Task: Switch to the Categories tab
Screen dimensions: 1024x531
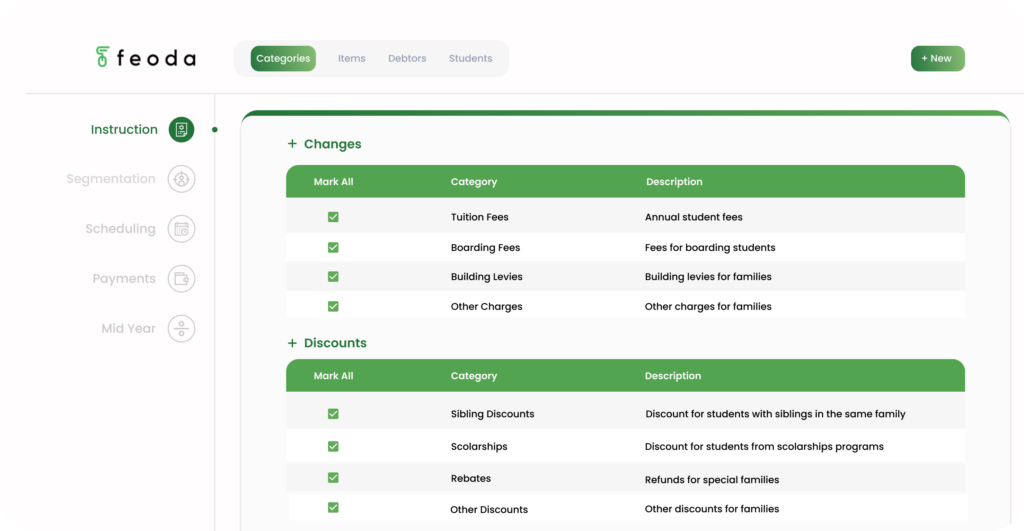Action: [x=283, y=58]
